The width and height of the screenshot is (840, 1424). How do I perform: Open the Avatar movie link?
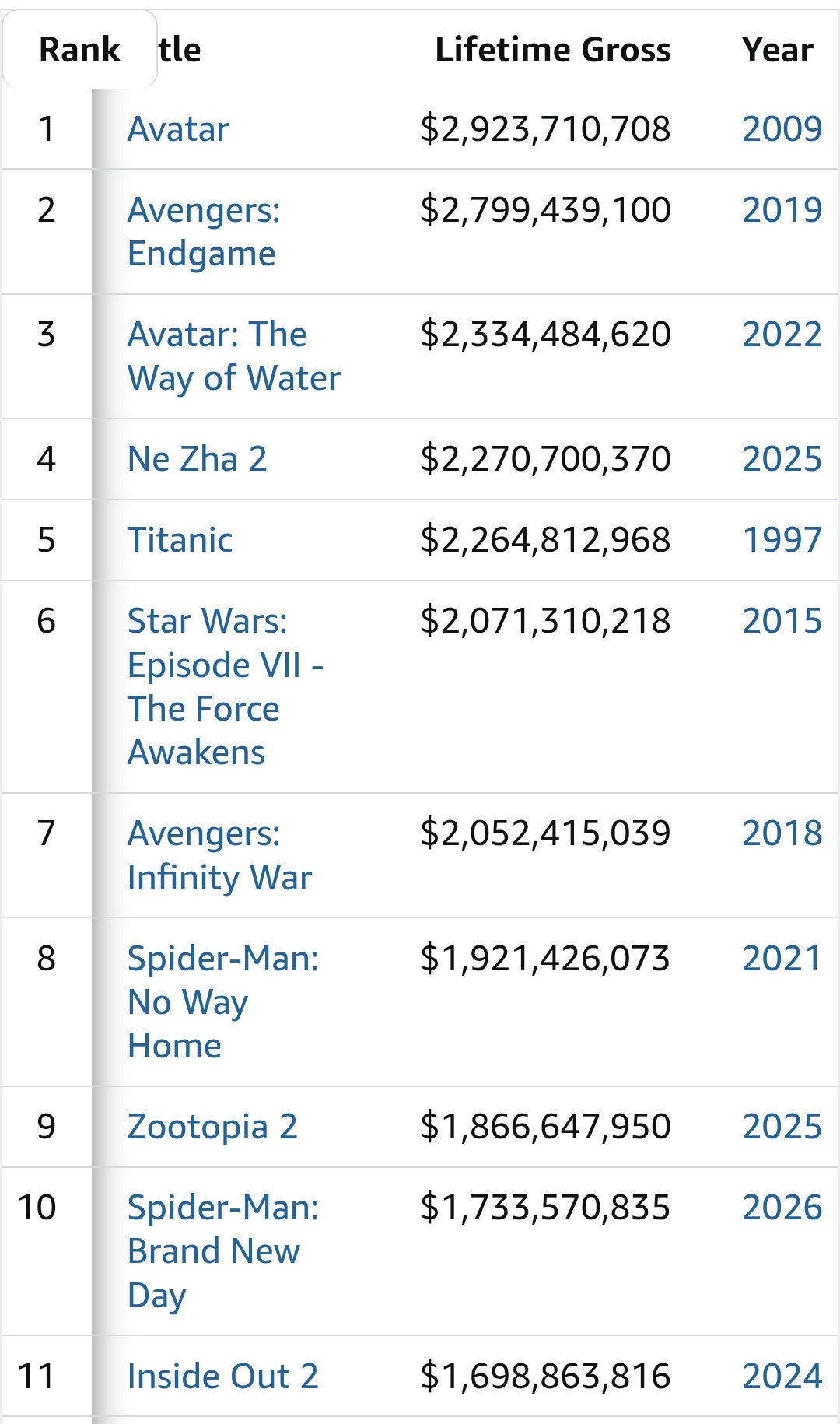tap(178, 129)
